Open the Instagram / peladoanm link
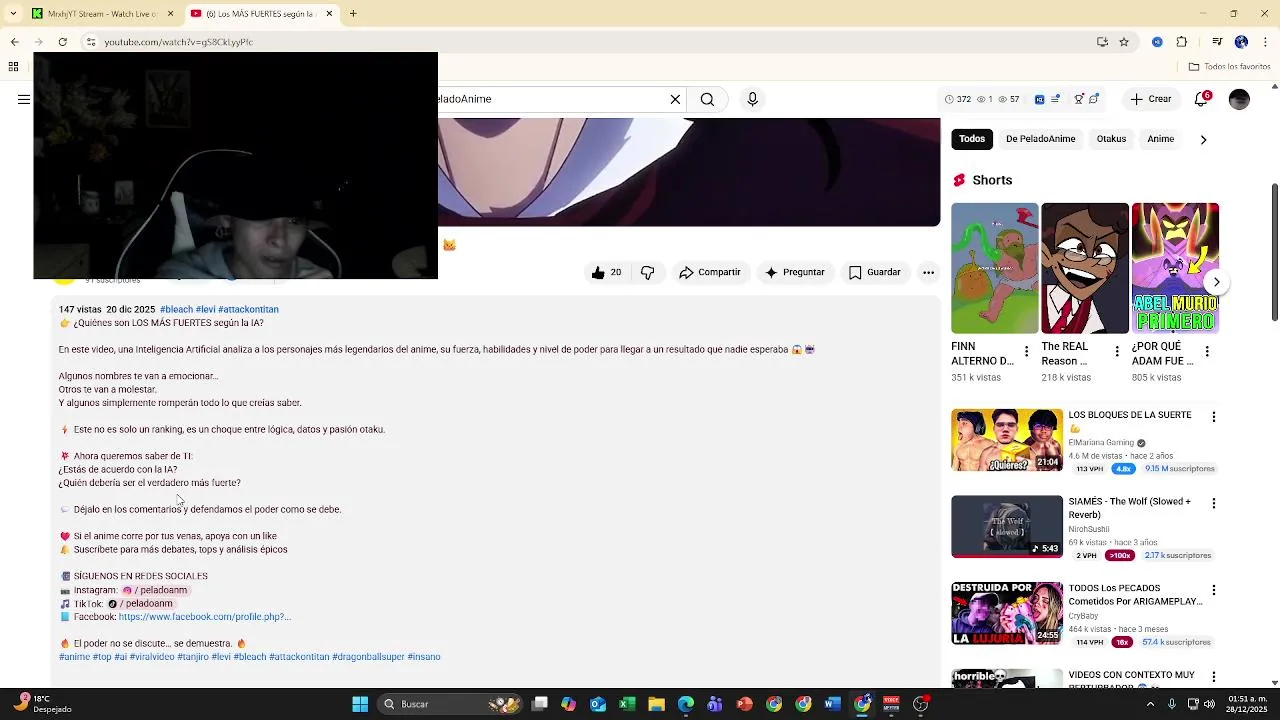1280x720 pixels. coord(155,590)
